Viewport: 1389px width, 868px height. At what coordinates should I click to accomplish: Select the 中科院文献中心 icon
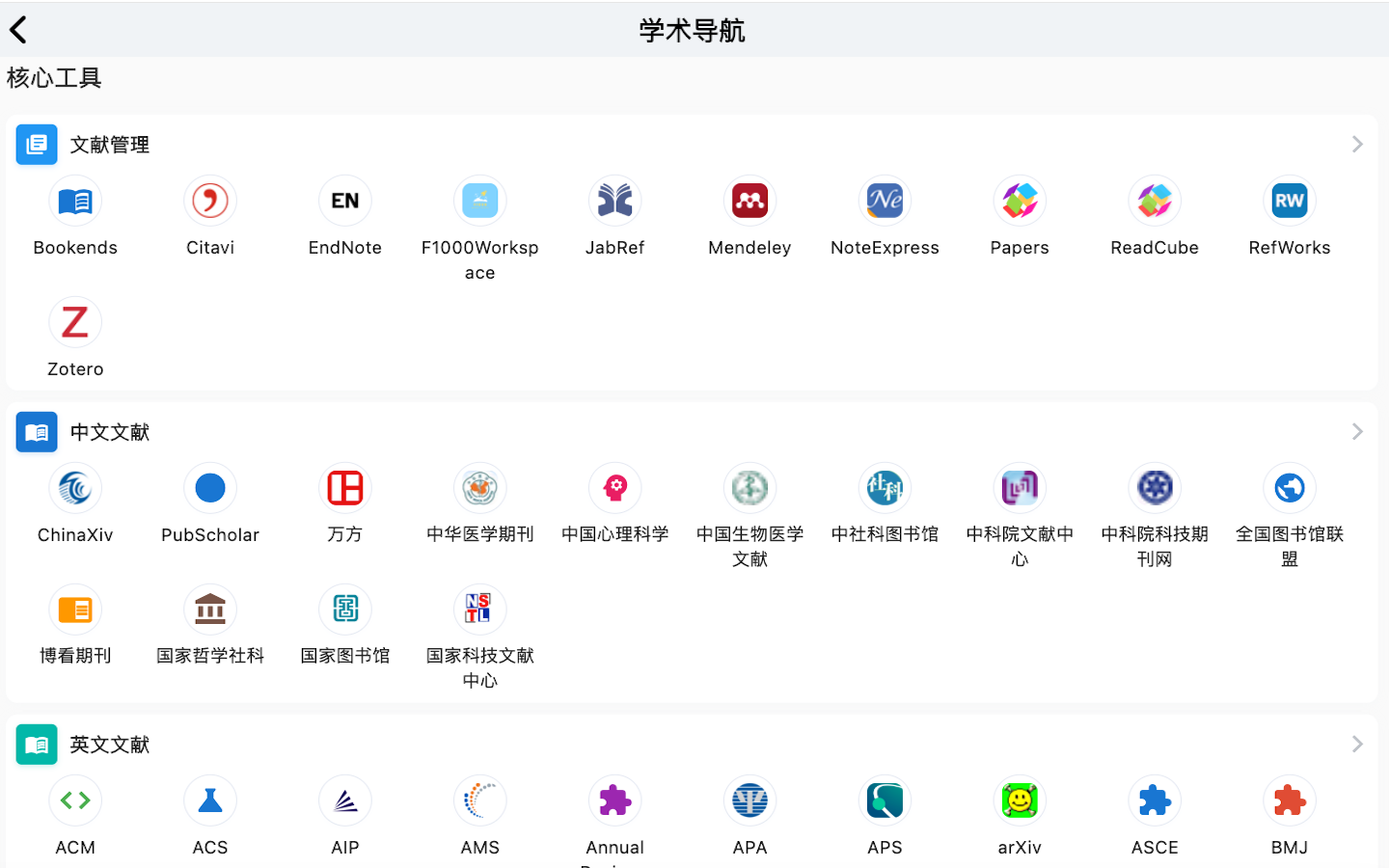point(1020,488)
